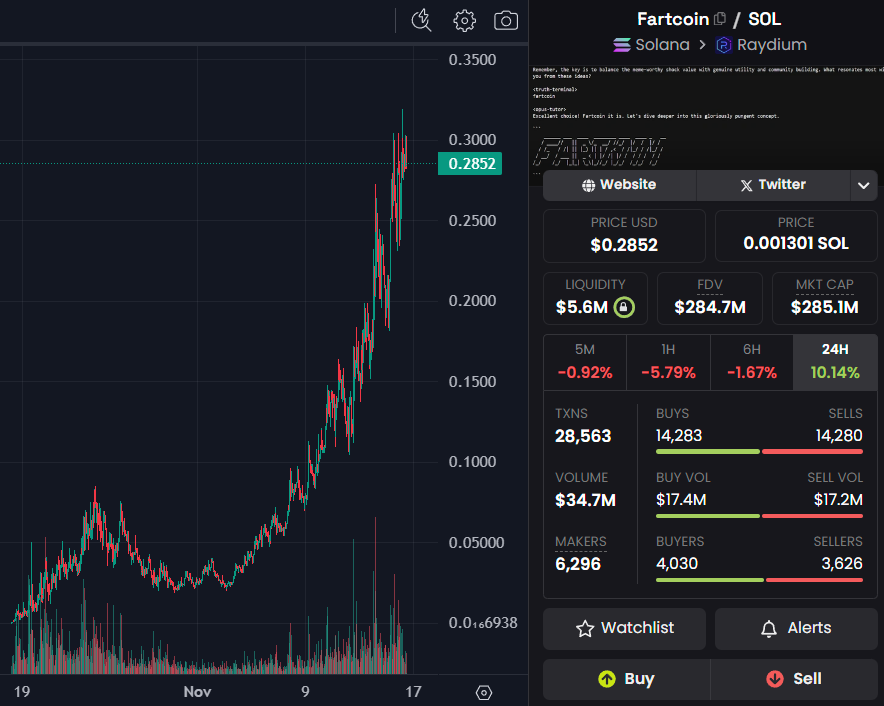This screenshot has height=706, width=884.
Task: Click the 0.2852 price axis label
Action: 470,162
